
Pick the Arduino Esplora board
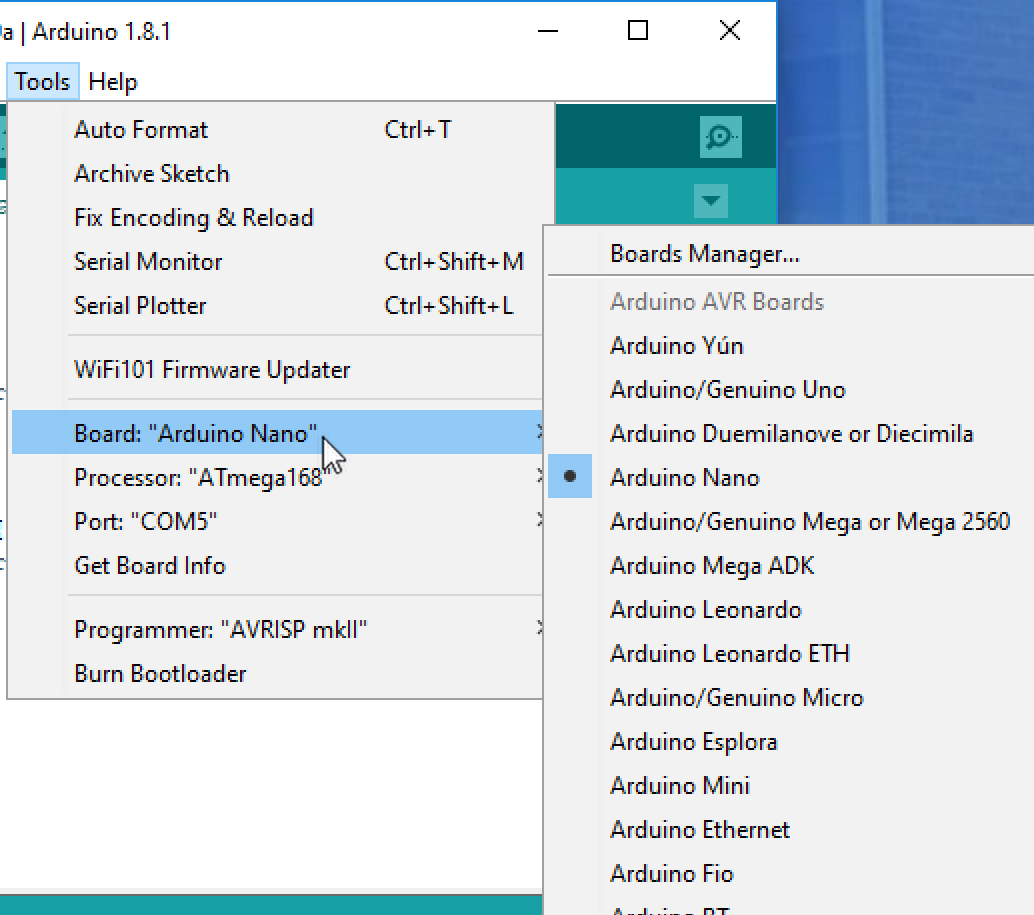790,742
